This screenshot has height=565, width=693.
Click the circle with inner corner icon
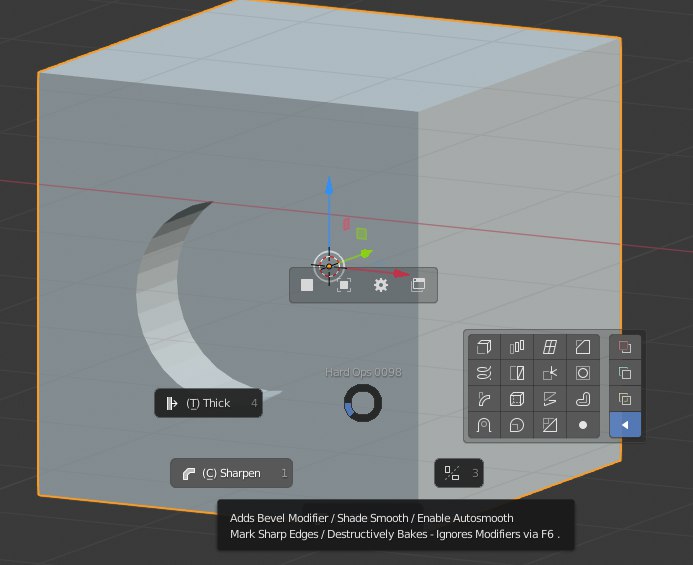pyautogui.click(x=517, y=425)
